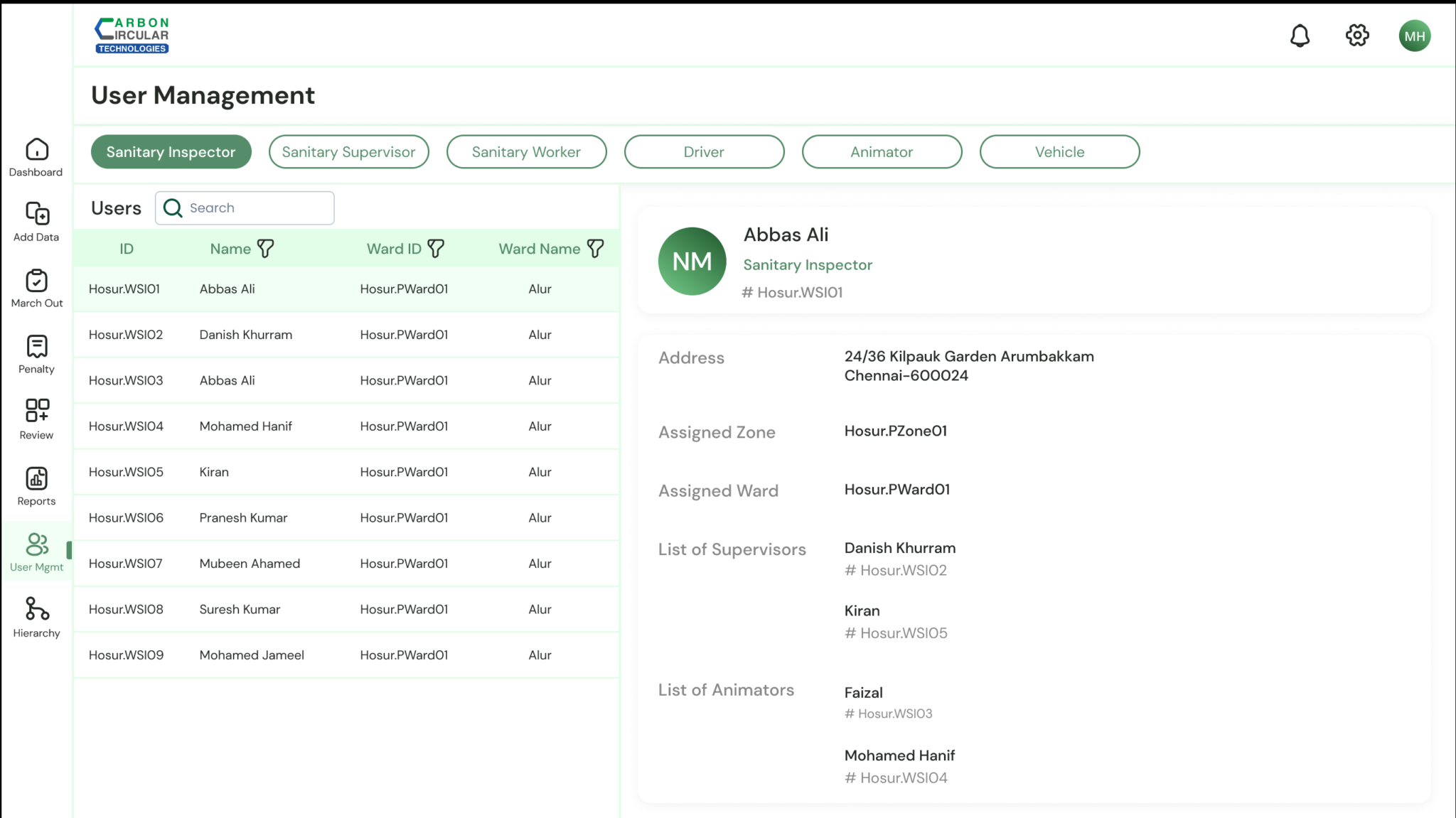Select the Review sidebar icon
Screen dimensions: 1456x818
coord(36,419)
